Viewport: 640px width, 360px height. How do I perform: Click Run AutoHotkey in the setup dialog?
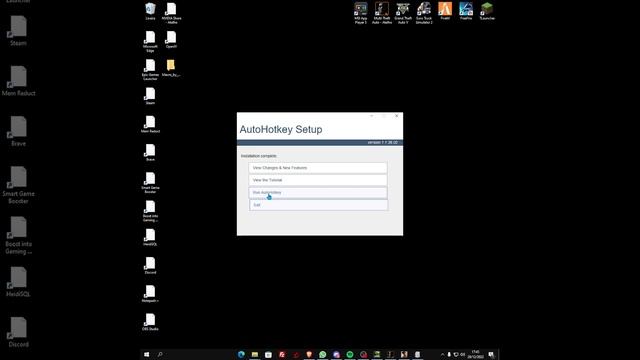(318, 193)
